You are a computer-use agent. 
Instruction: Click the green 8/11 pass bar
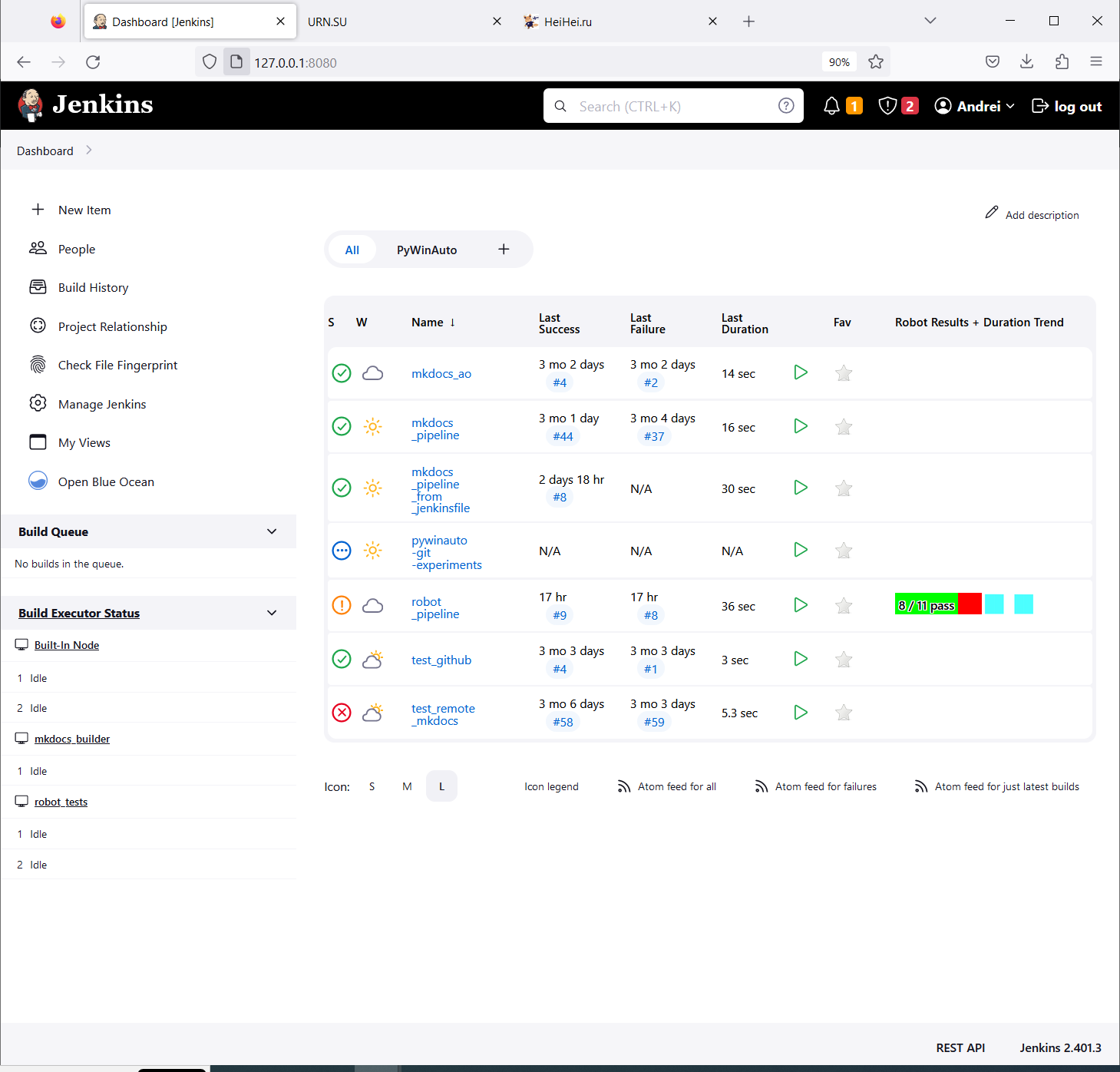pyautogui.click(x=926, y=604)
